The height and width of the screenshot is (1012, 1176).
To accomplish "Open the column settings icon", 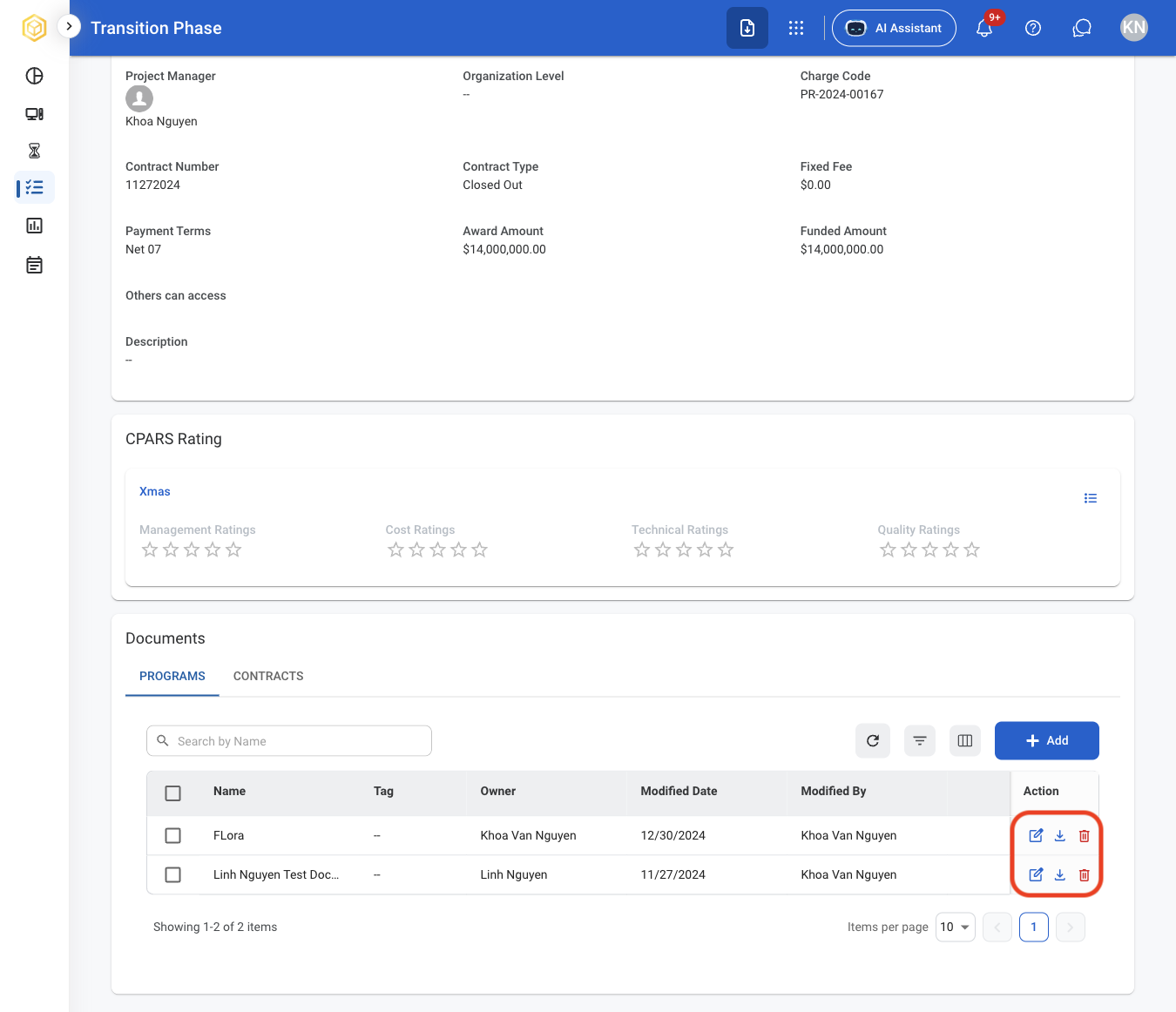I will tap(965, 741).
